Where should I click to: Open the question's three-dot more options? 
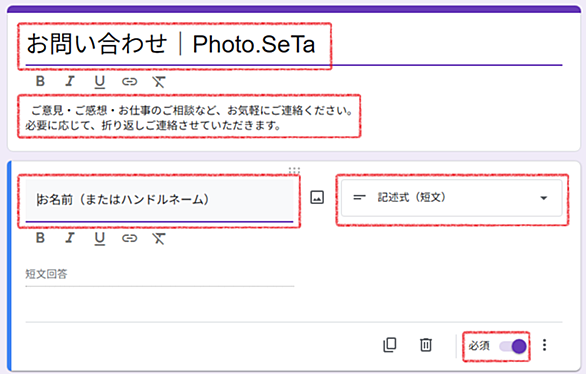pyautogui.click(x=545, y=345)
